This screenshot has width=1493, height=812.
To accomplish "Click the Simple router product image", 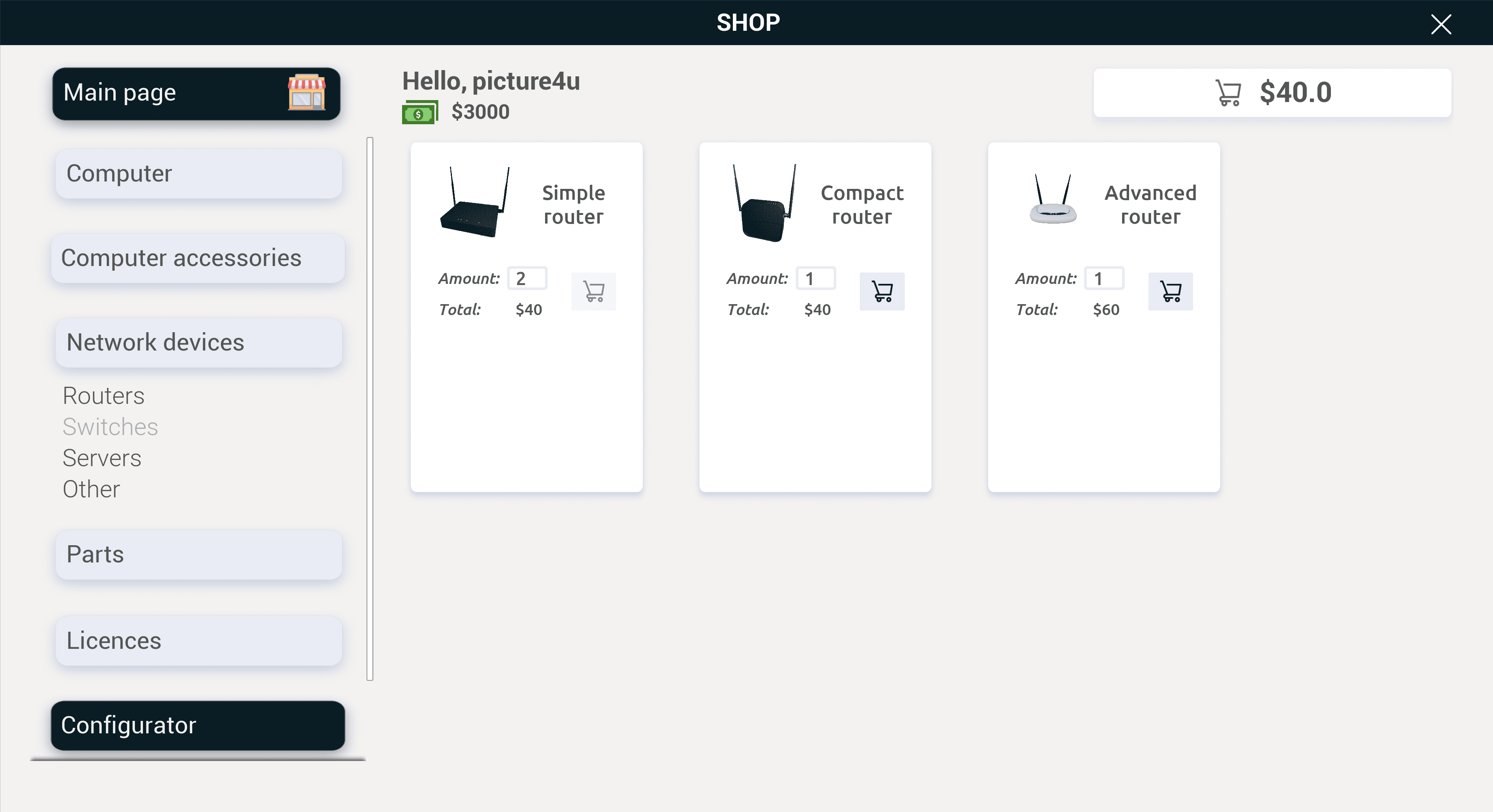I will click(475, 202).
